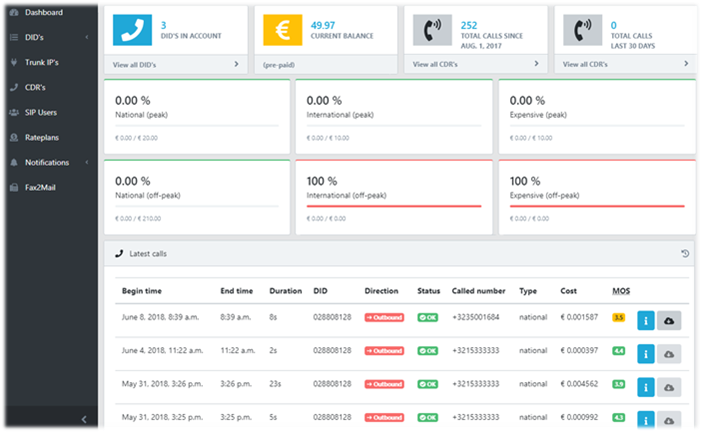
Task: Download recording of the June 8 call
Action: [x=669, y=319]
